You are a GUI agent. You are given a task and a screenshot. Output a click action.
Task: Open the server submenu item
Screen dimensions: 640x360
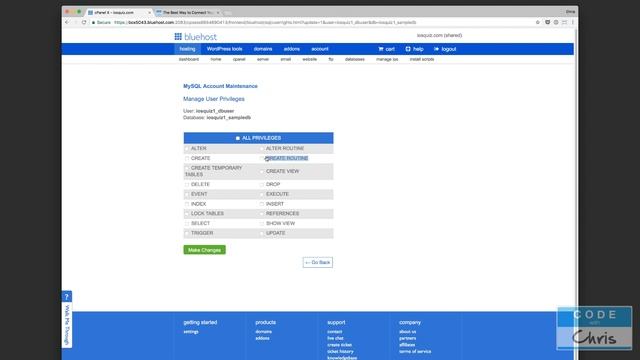click(x=263, y=60)
